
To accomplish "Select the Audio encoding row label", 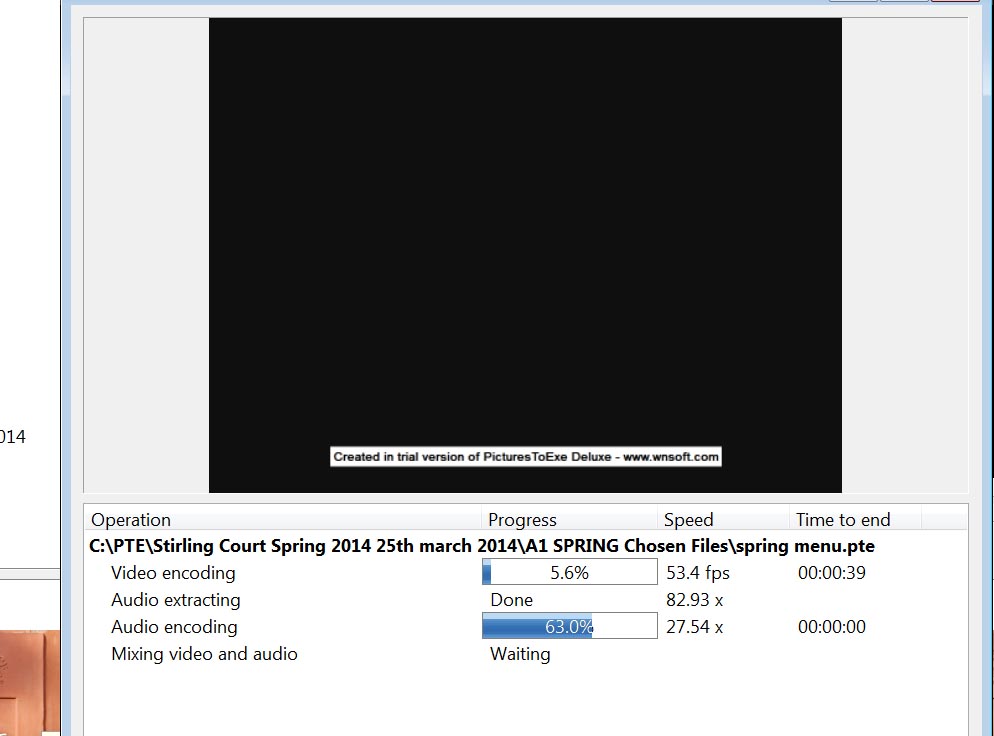I will pyautogui.click(x=174, y=627).
